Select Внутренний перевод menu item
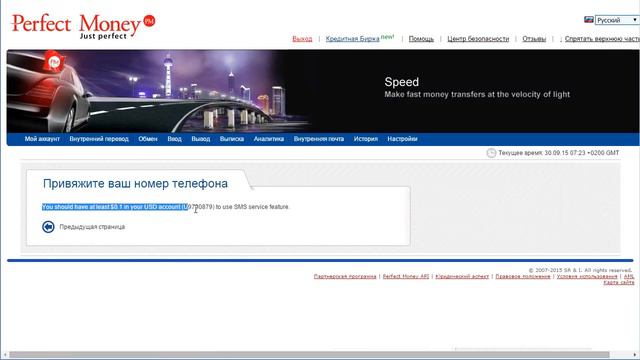The width and height of the screenshot is (640, 360). click(99, 139)
